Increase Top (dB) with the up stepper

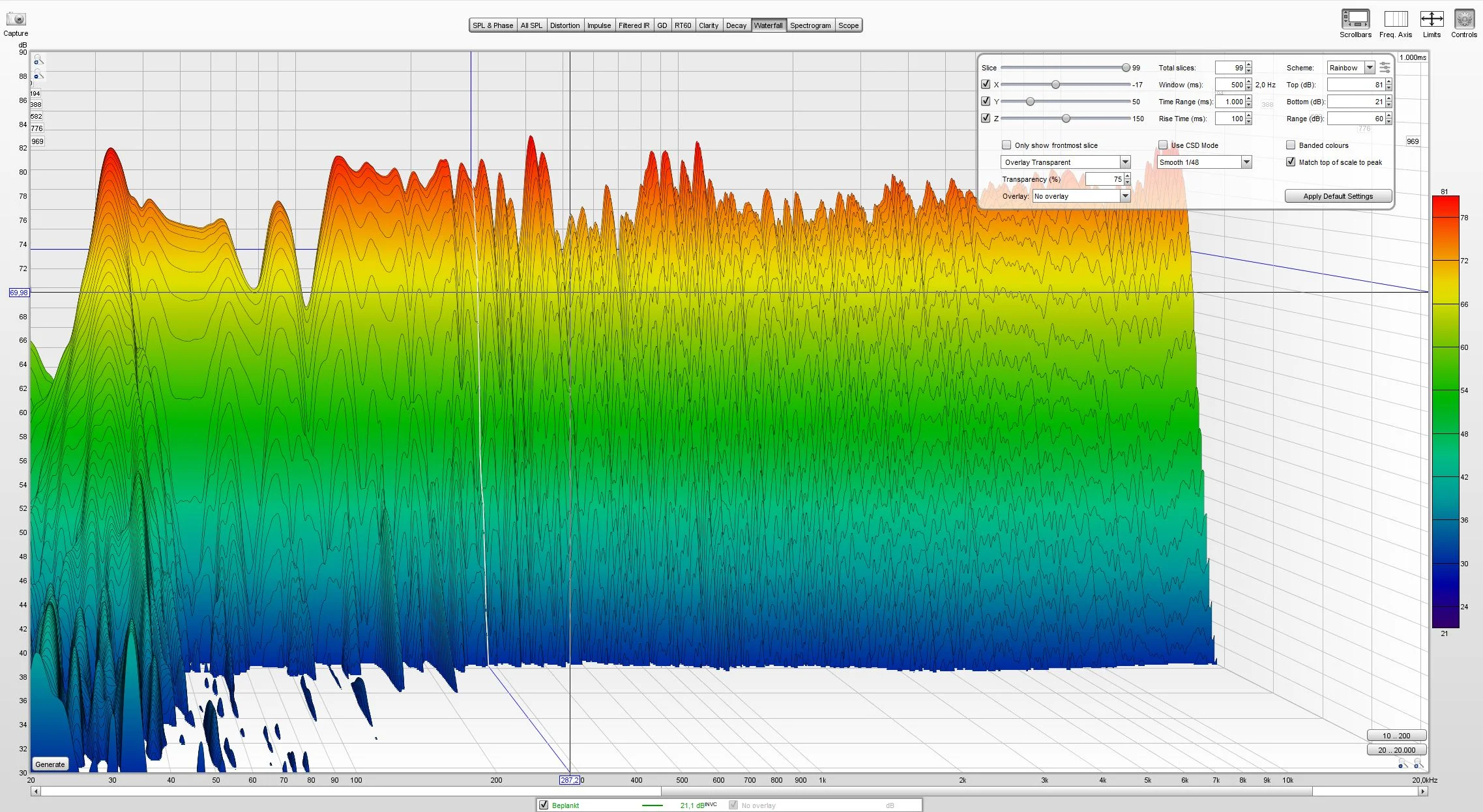click(x=1388, y=81)
